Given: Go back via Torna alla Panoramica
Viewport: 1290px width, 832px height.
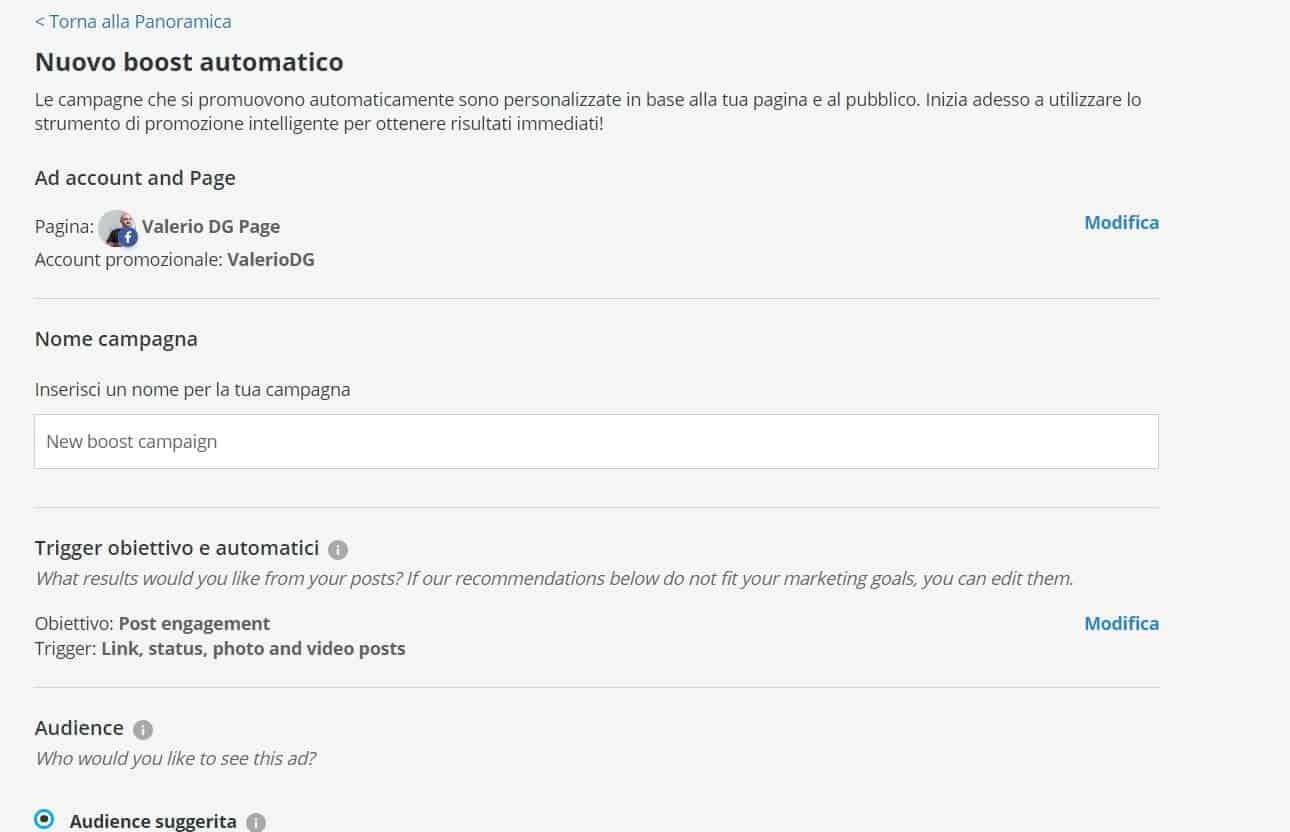Looking at the screenshot, I should click(133, 21).
